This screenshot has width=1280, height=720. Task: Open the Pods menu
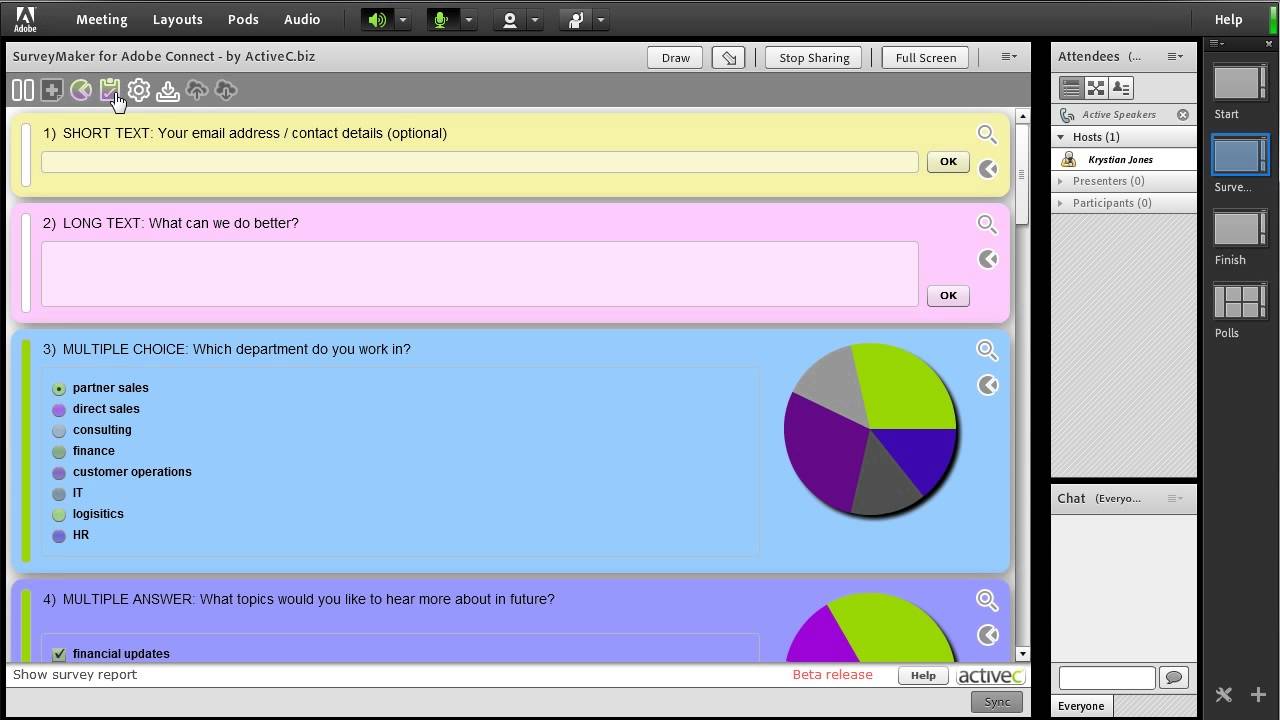tap(243, 19)
